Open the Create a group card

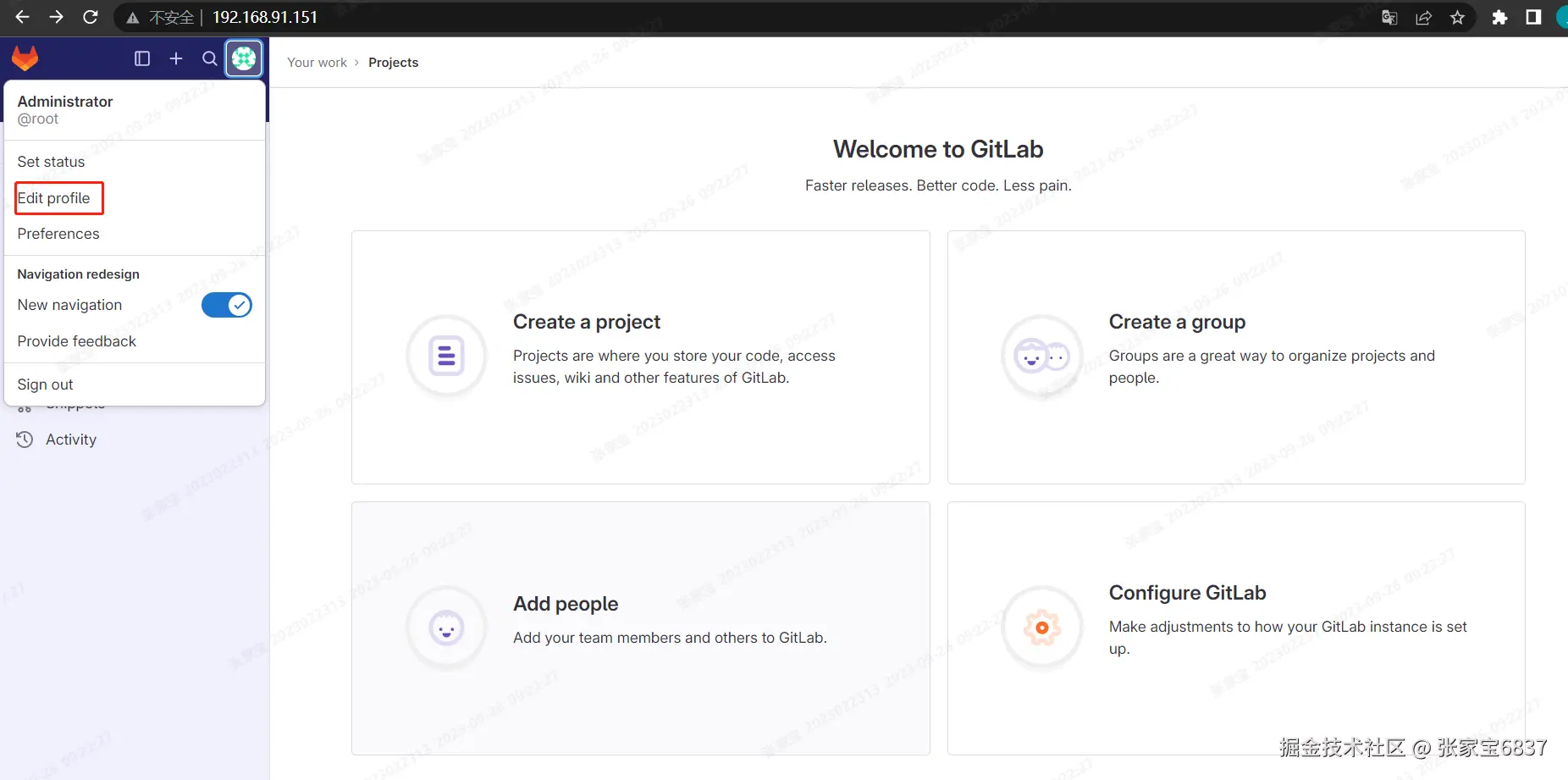click(x=1236, y=357)
